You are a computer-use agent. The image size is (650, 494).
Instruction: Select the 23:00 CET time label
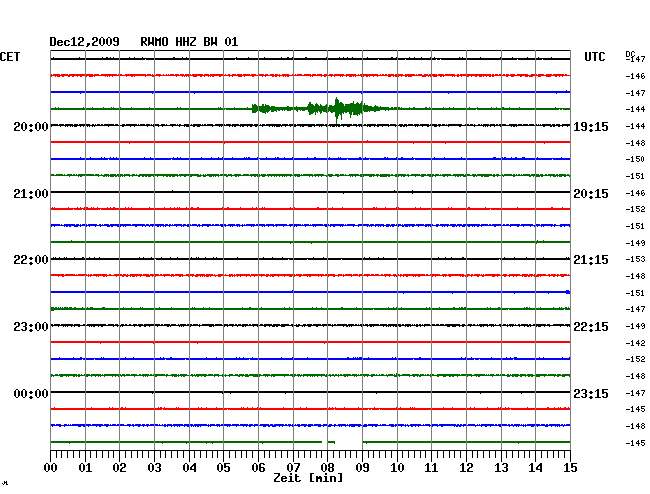(x=31, y=327)
